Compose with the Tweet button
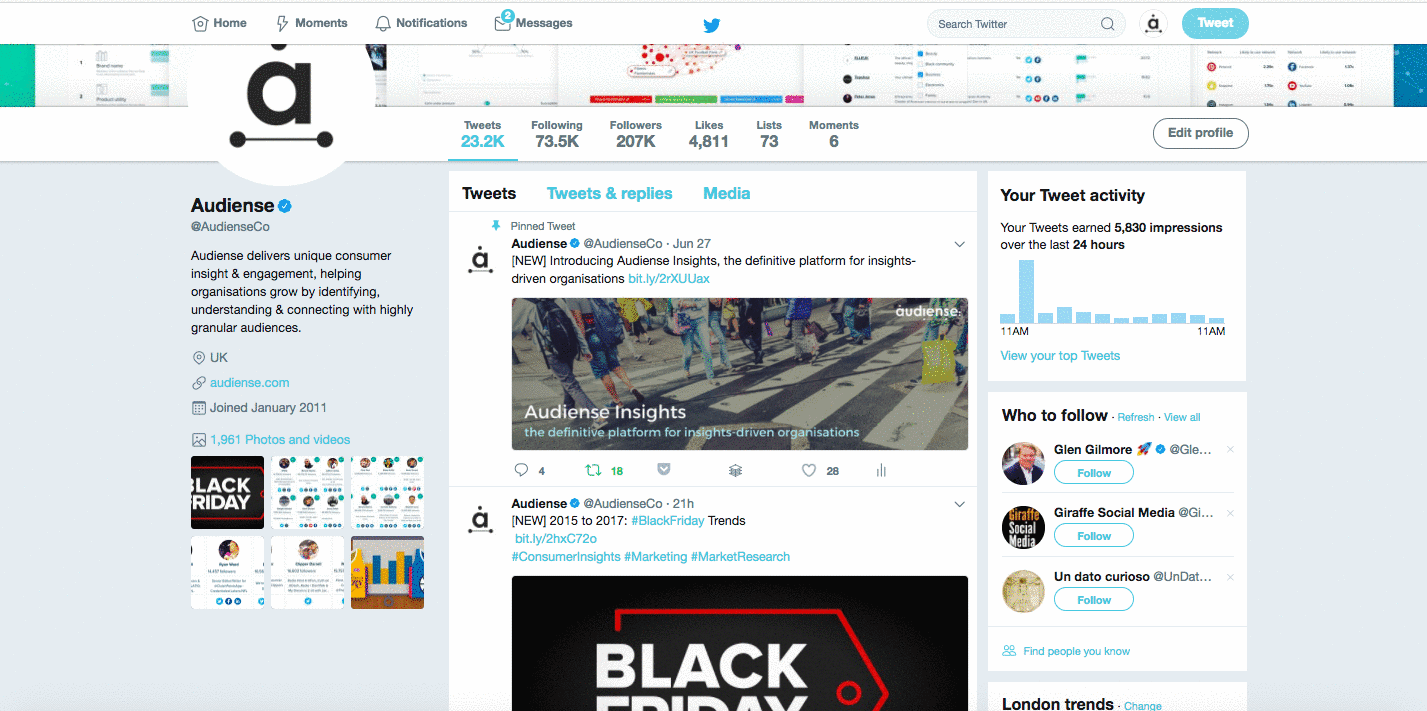1427x711 pixels. tap(1215, 23)
